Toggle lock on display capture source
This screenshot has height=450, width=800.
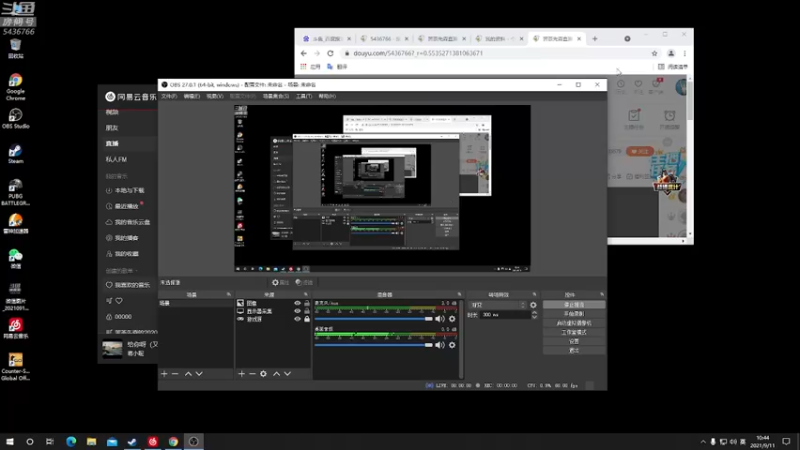coord(307,311)
